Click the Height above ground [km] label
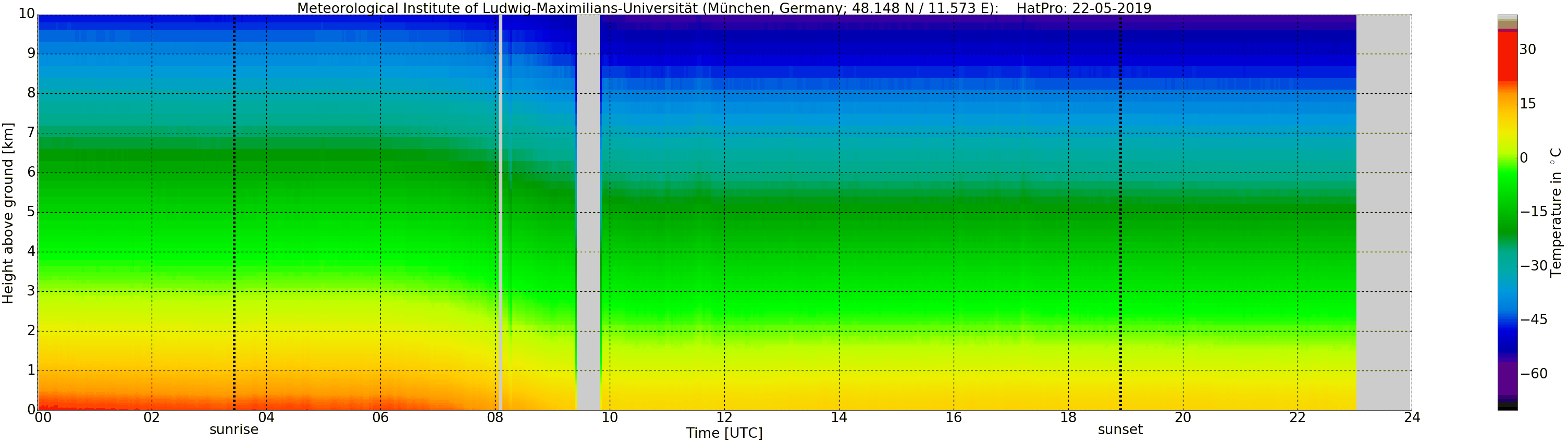Screen dimensions: 1568x443 [8, 213]
